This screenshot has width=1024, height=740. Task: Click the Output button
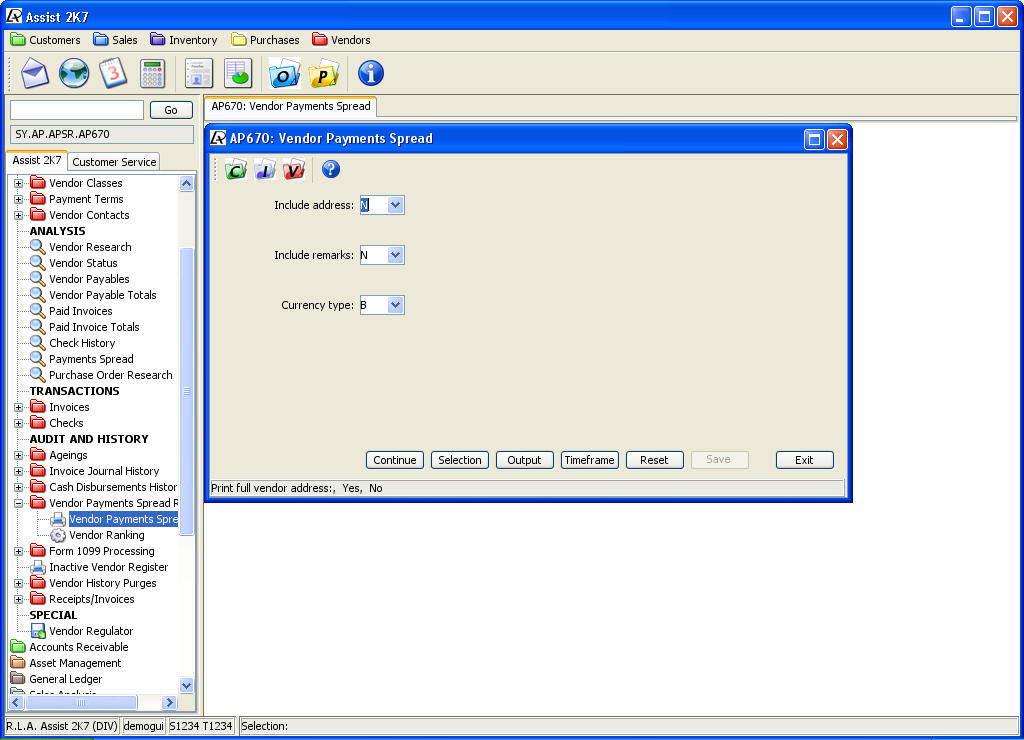pyautogui.click(x=524, y=460)
